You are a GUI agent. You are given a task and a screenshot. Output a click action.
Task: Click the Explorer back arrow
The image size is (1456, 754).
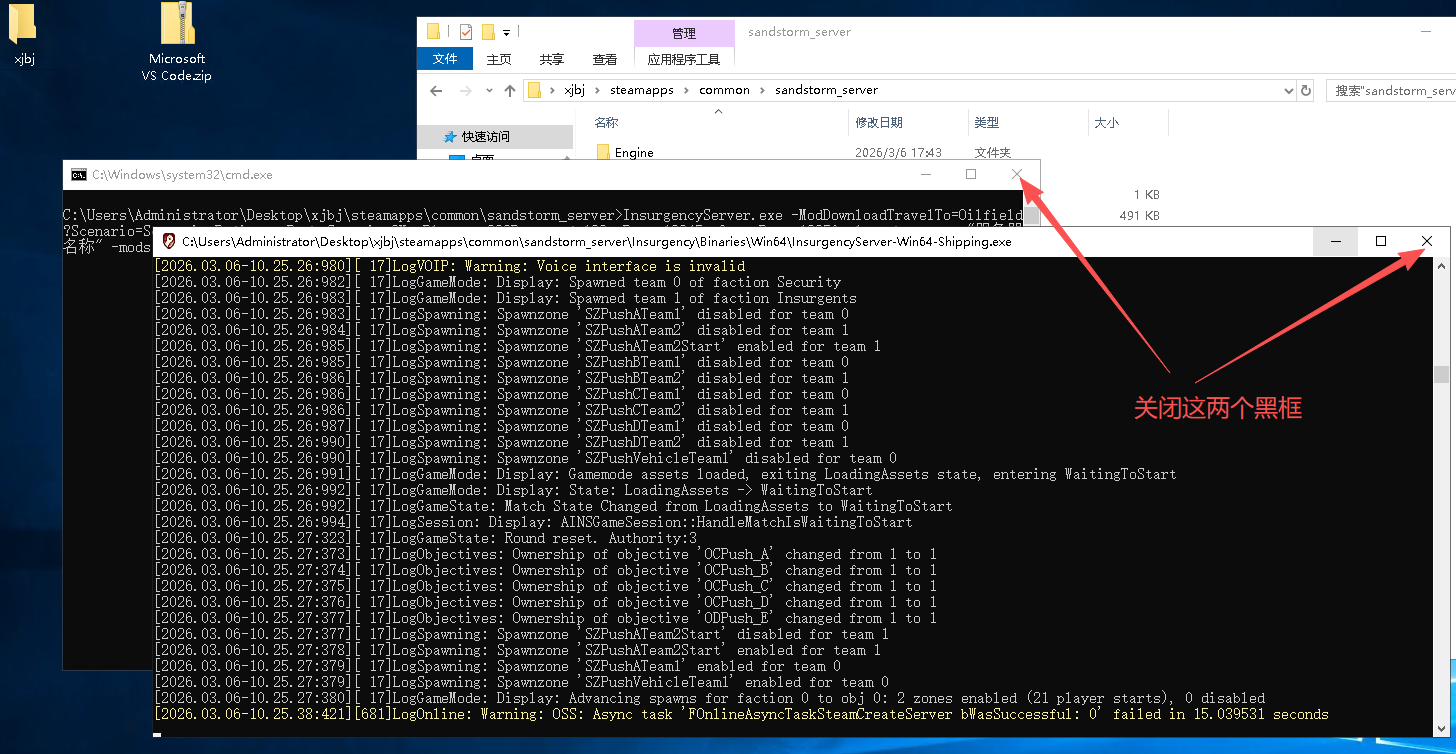pos(436,90)
